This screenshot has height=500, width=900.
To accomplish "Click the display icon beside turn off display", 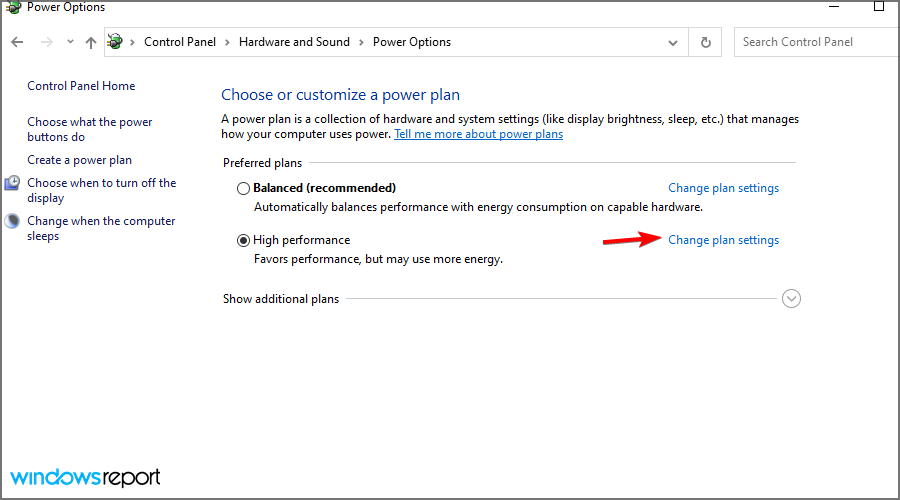I will [12, 183].
